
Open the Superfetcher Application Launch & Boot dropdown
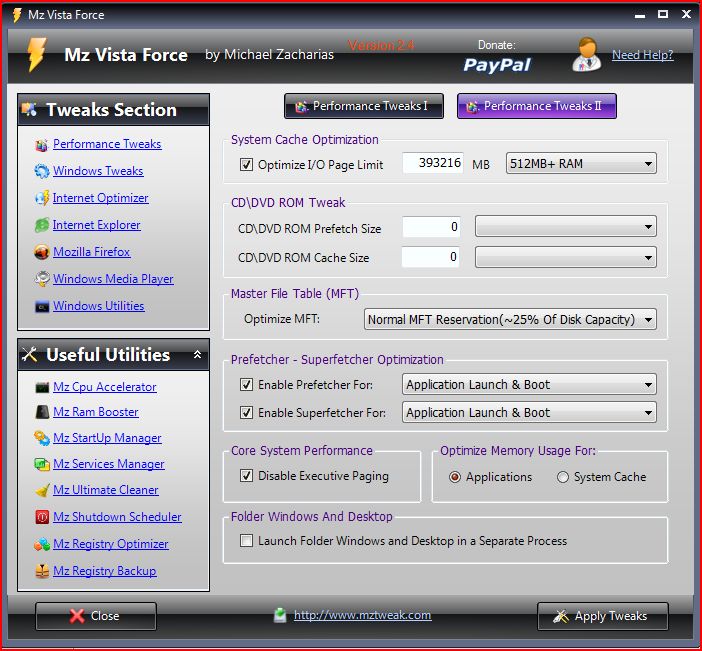(529, 412)
